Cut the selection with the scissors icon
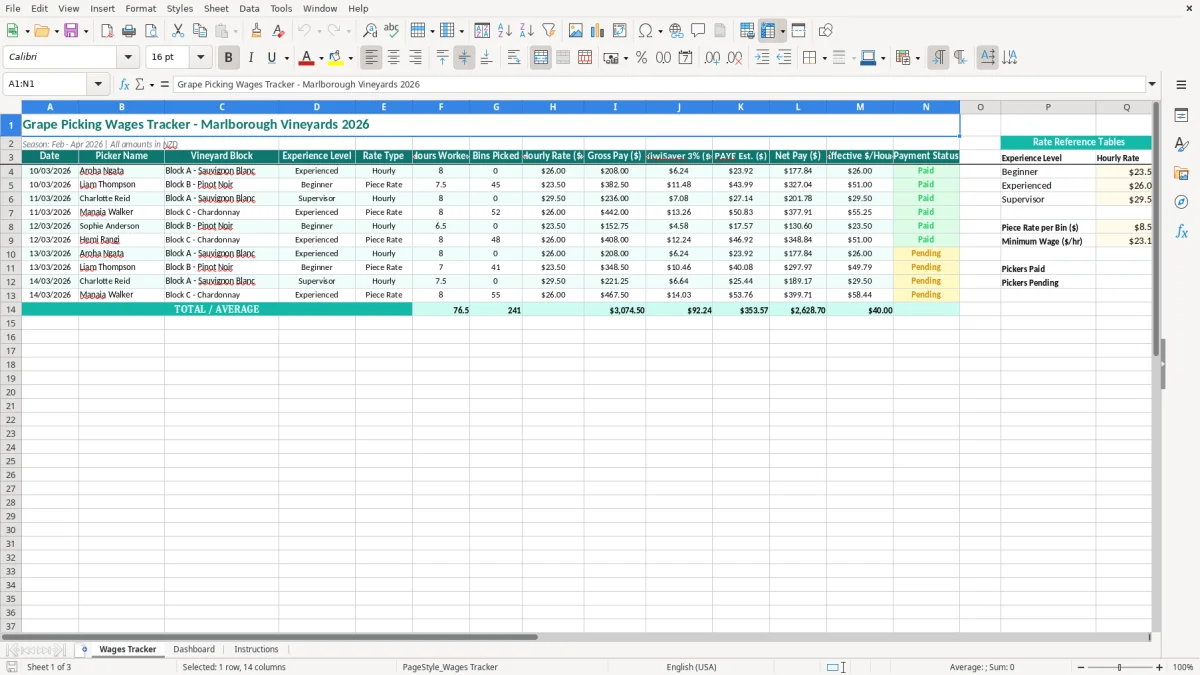 178,31
